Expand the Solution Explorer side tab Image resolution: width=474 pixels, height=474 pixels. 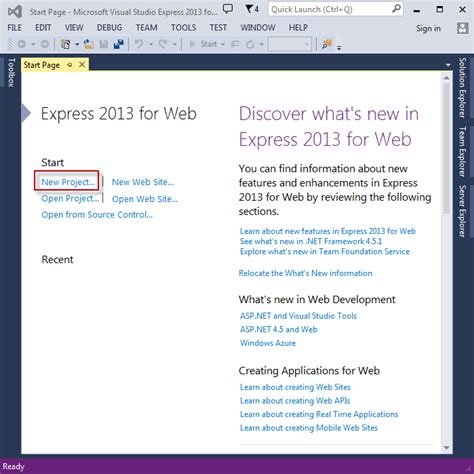pos(462,87)
